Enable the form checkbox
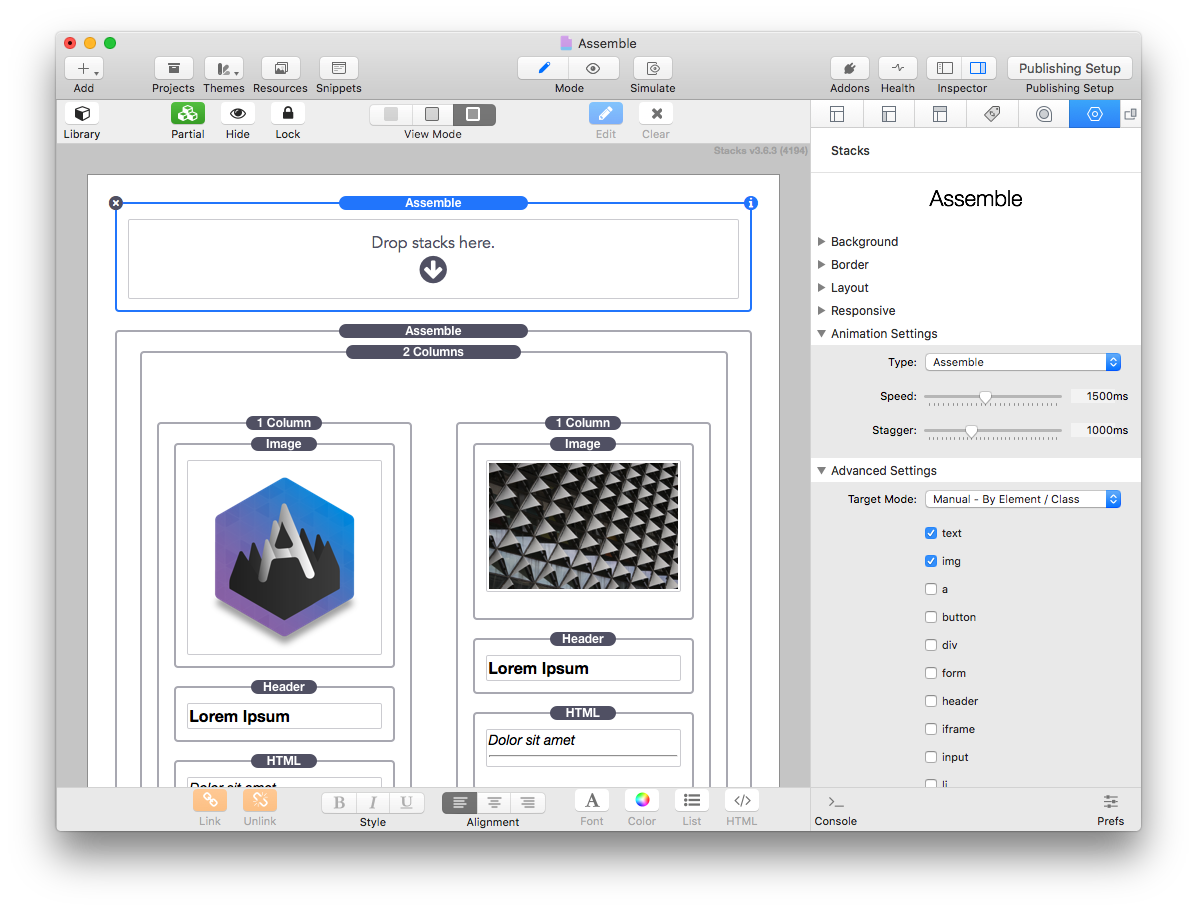Image resolution: width=1197 pixels, height=911 pixels. [931, 673]
